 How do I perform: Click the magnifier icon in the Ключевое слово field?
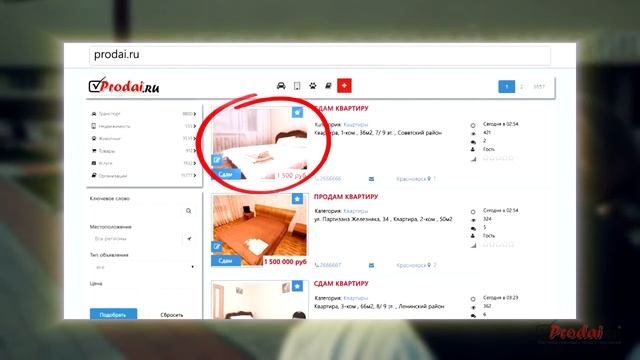pos(188,211)
